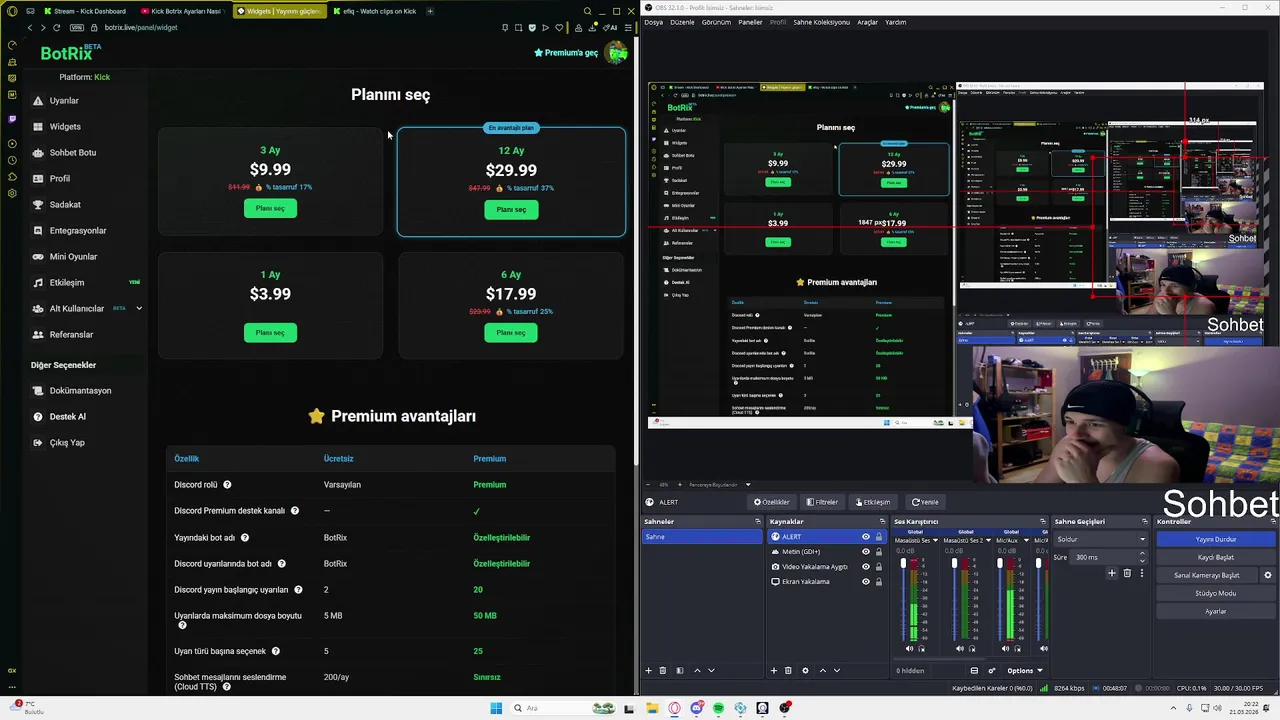Open Uyarılar in the BotRix sidebar
The height and width of the screenshot is (720, 1280).
pyautogui.click(x=64, y=101)
